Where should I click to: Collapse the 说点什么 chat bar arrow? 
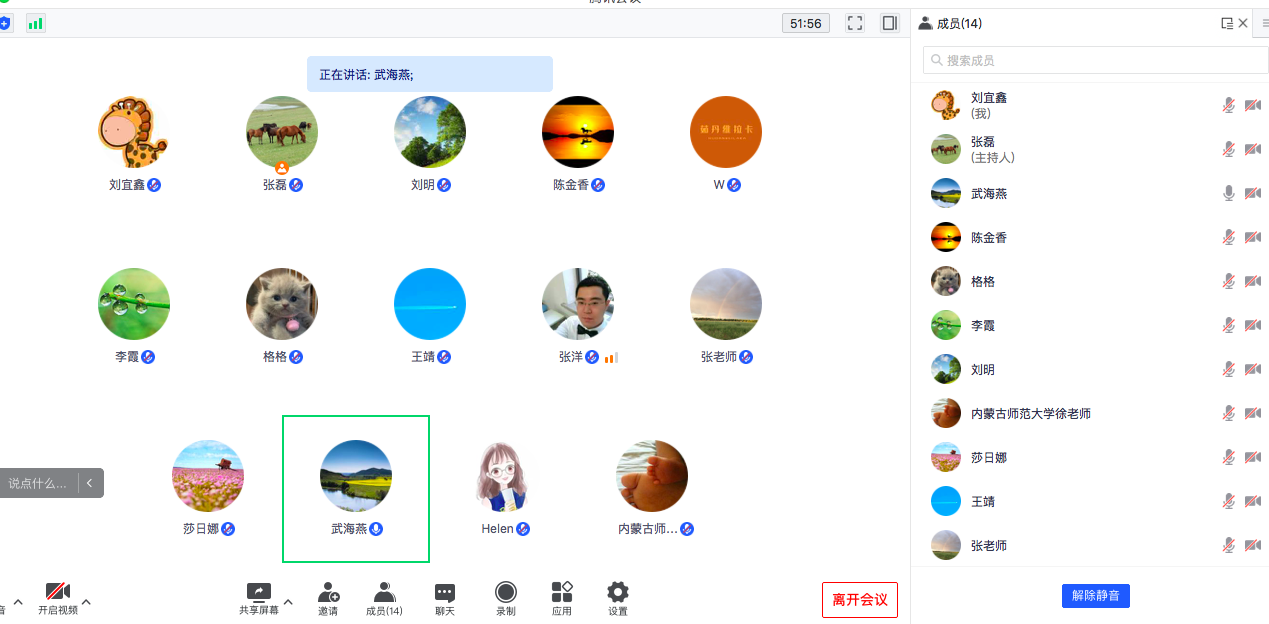(90, 483)
